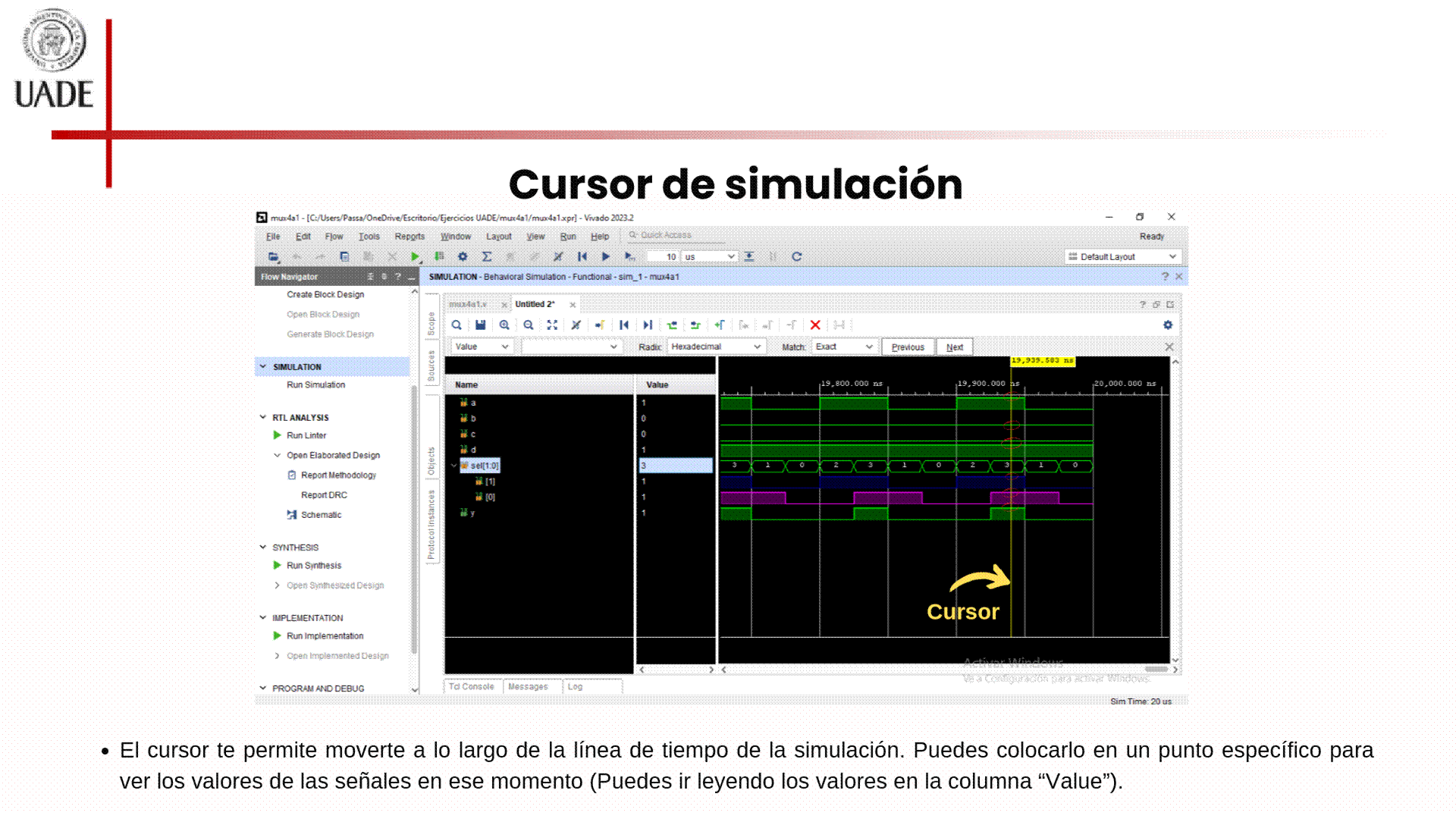1456x819 pixels.
Task: Click Run Synthesis in Flow Navigator
Action: pyautogui.click(x=314, y=566)
